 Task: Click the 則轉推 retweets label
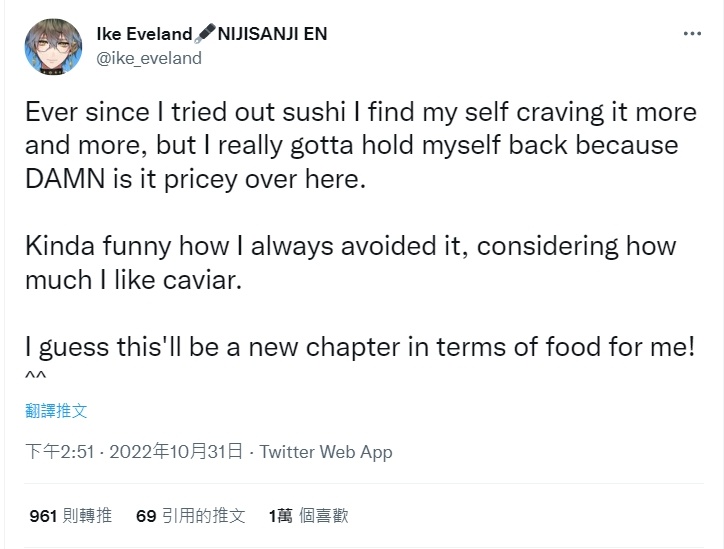click(x=87, y=515)
